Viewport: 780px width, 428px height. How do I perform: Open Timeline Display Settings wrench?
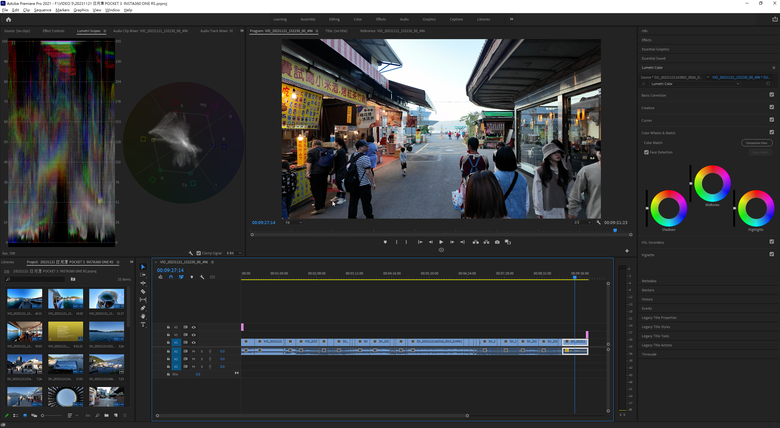coord(202,277)
